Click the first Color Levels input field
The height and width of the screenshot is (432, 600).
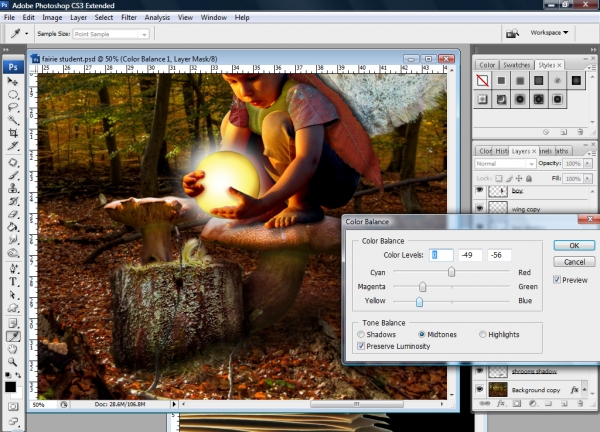pos(441,255)
